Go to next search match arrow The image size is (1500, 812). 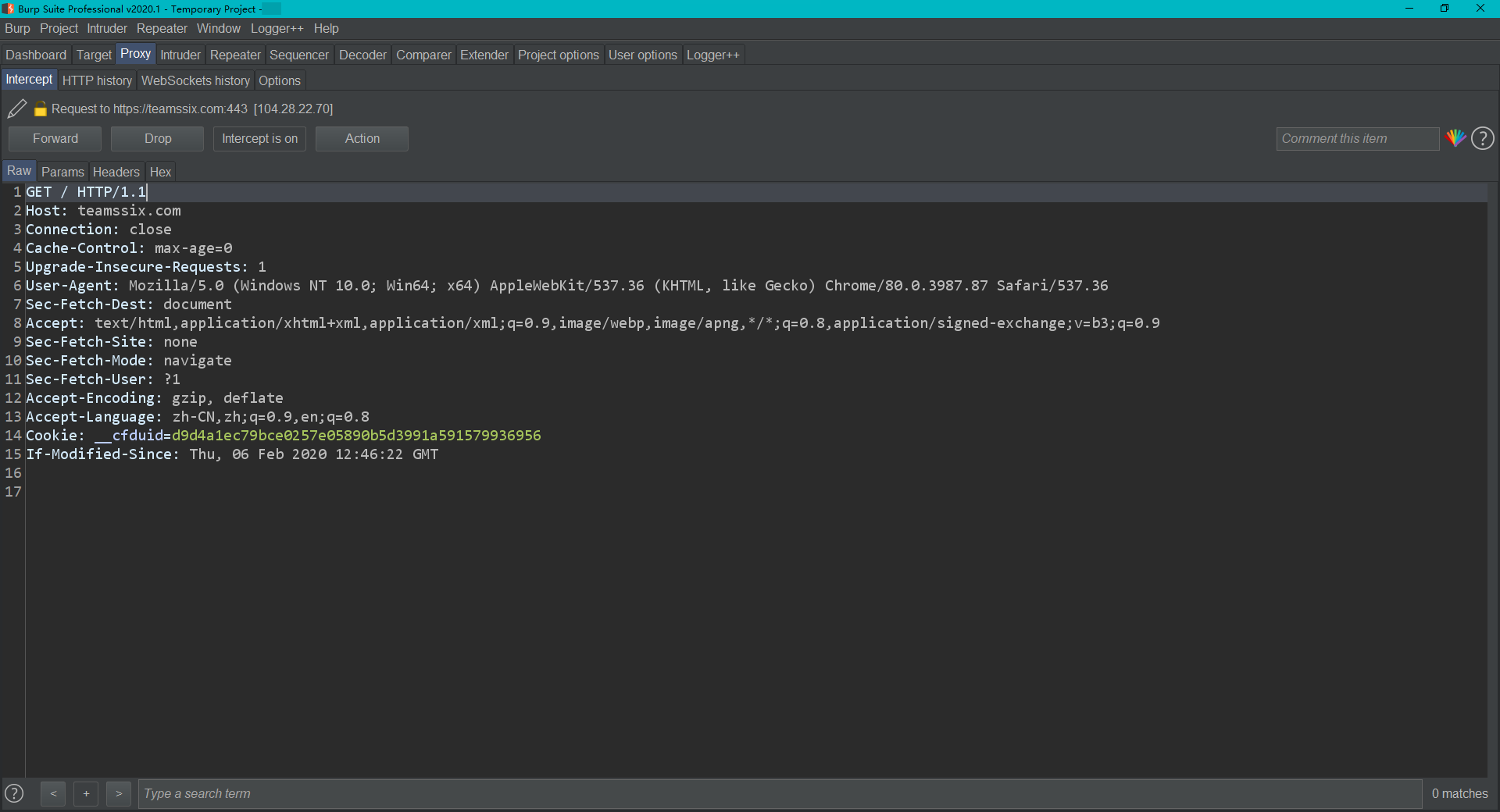coord(119,793)
